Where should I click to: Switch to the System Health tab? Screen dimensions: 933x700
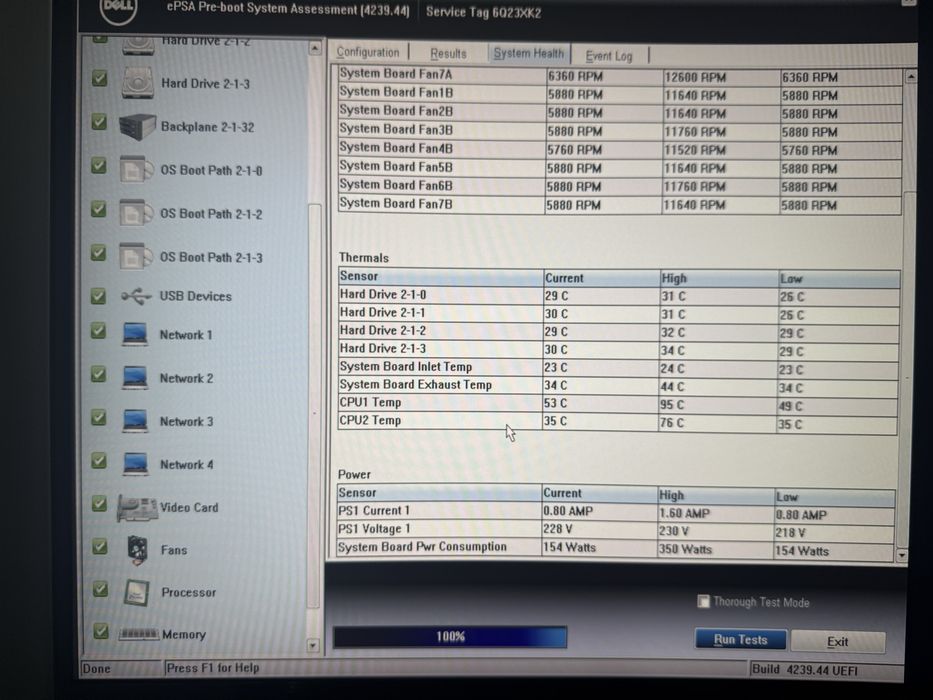click(x=528, y=54)
